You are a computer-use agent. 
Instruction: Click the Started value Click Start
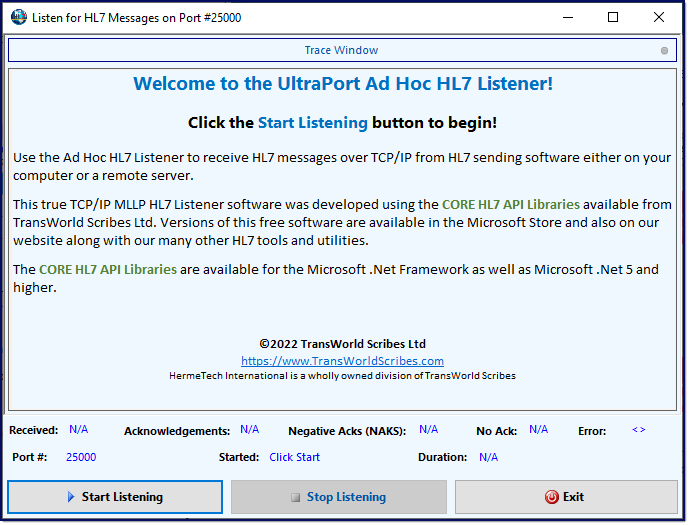click(x=294, y=457)
